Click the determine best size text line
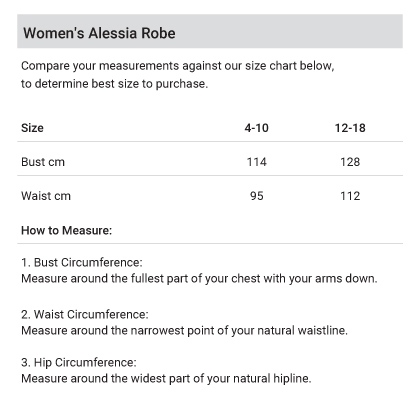420x402 pixels. pyautogui.click(x=114, y=84)
